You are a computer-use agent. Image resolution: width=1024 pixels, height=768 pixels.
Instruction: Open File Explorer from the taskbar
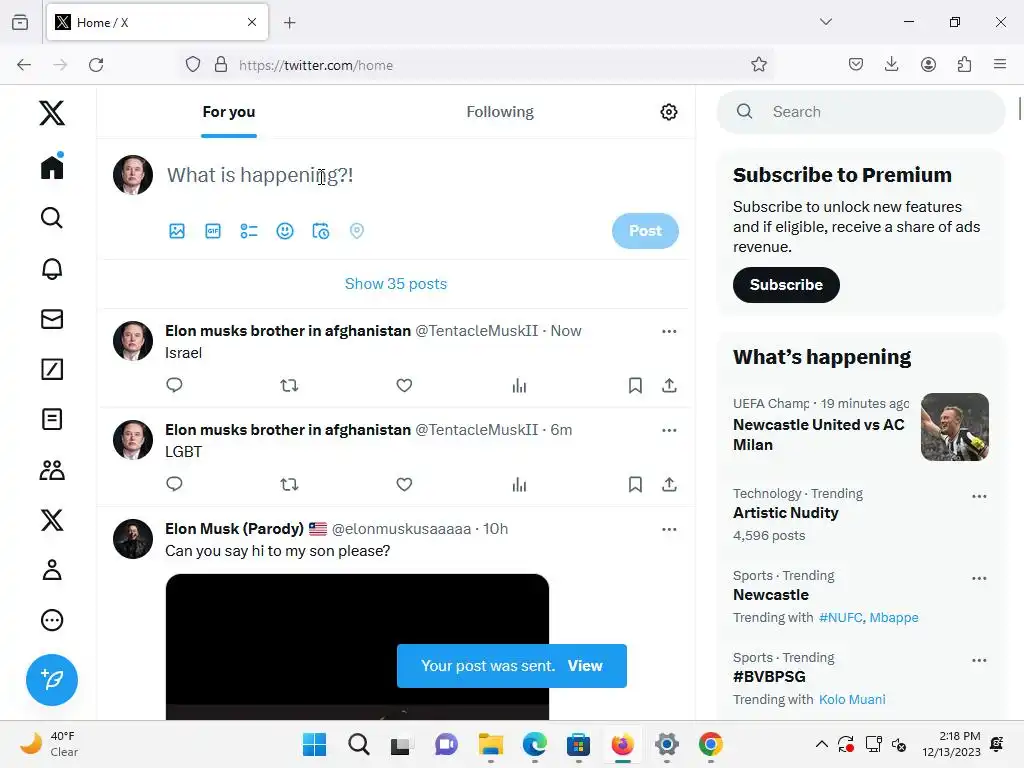coord(490,744)
